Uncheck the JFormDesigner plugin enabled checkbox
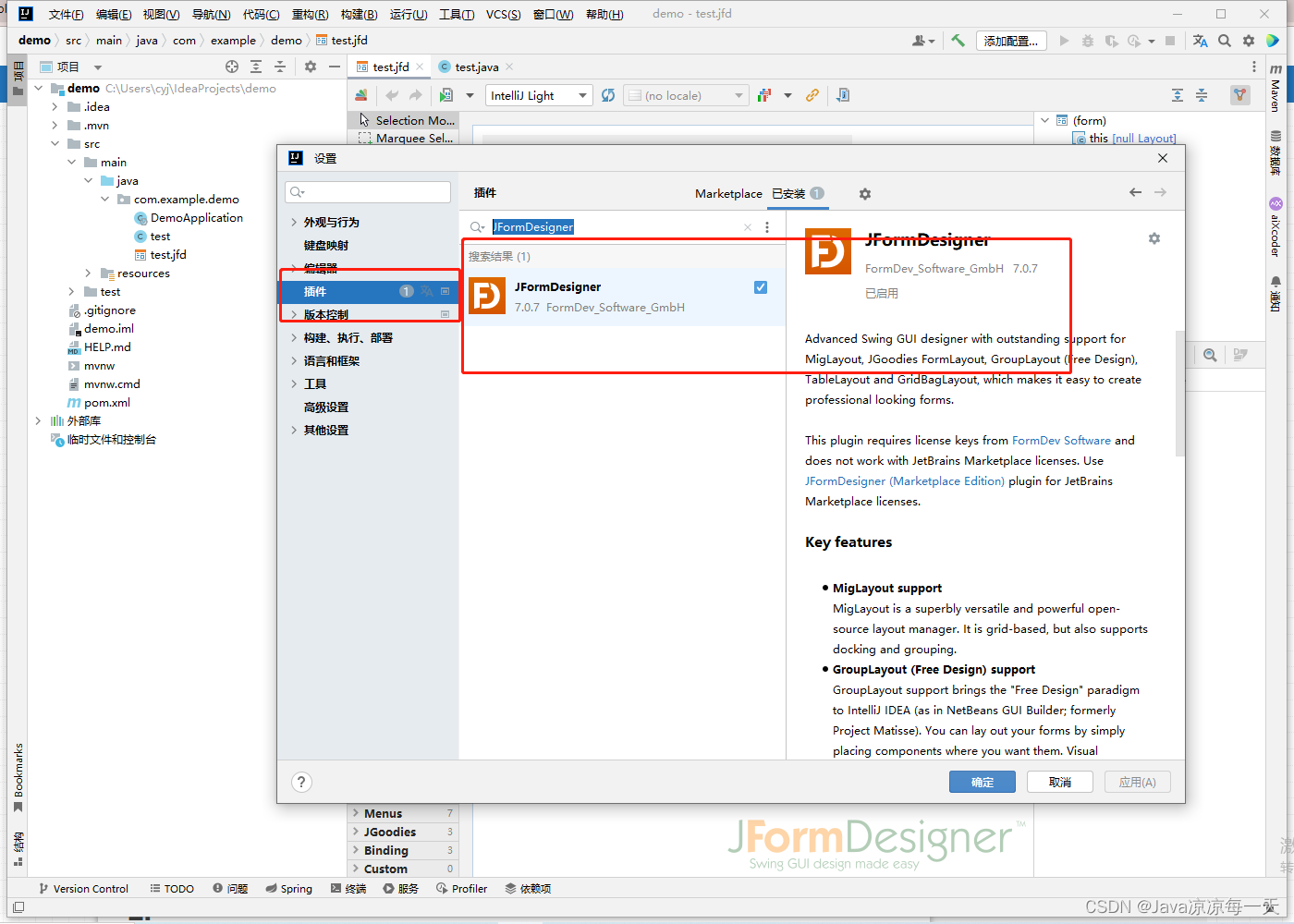This screenshot has height=924, width=1294. pos(761,287)
